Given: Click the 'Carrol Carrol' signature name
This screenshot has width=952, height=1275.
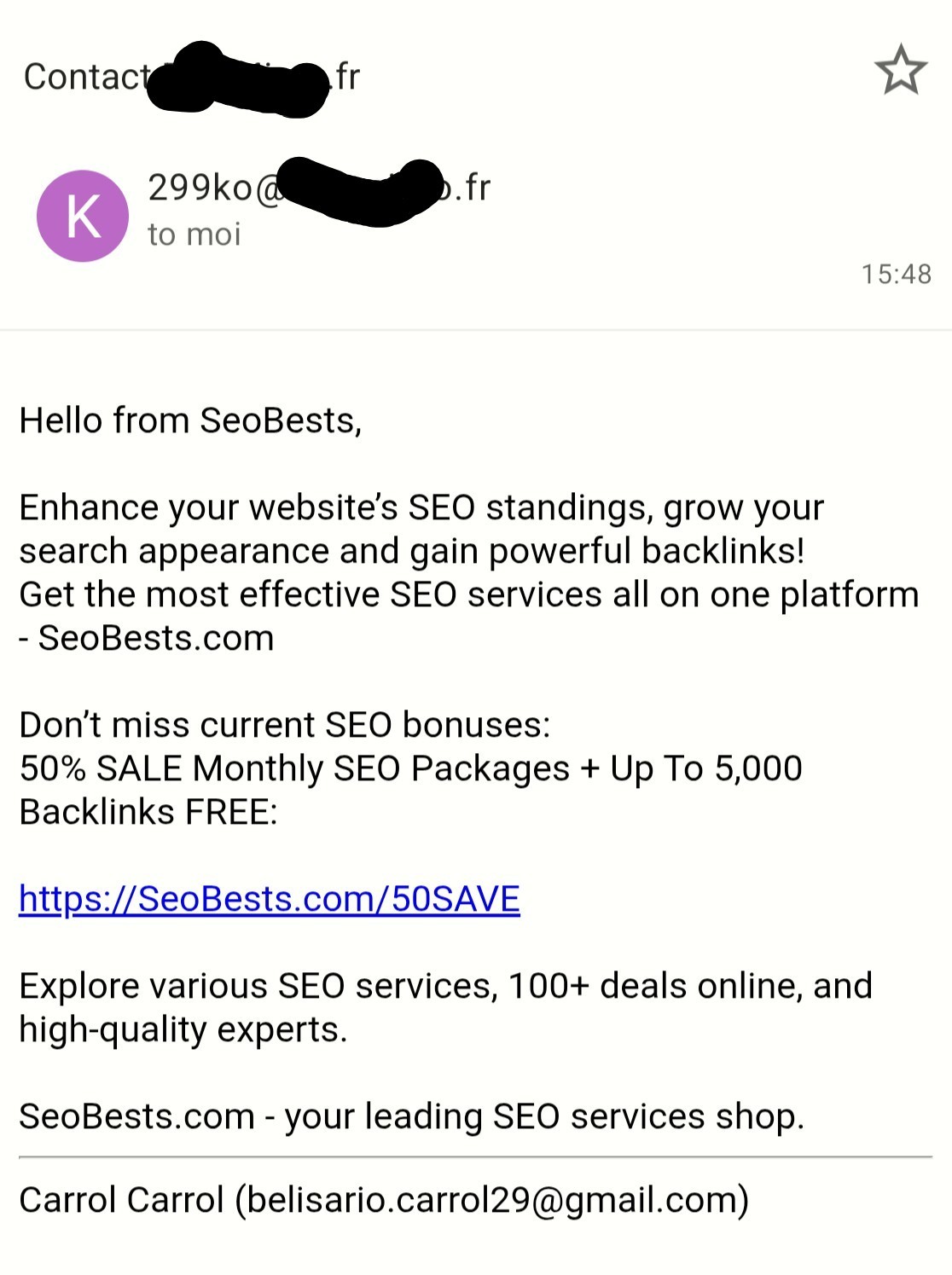Looking at the screenshot, I should coord(121,1200).
